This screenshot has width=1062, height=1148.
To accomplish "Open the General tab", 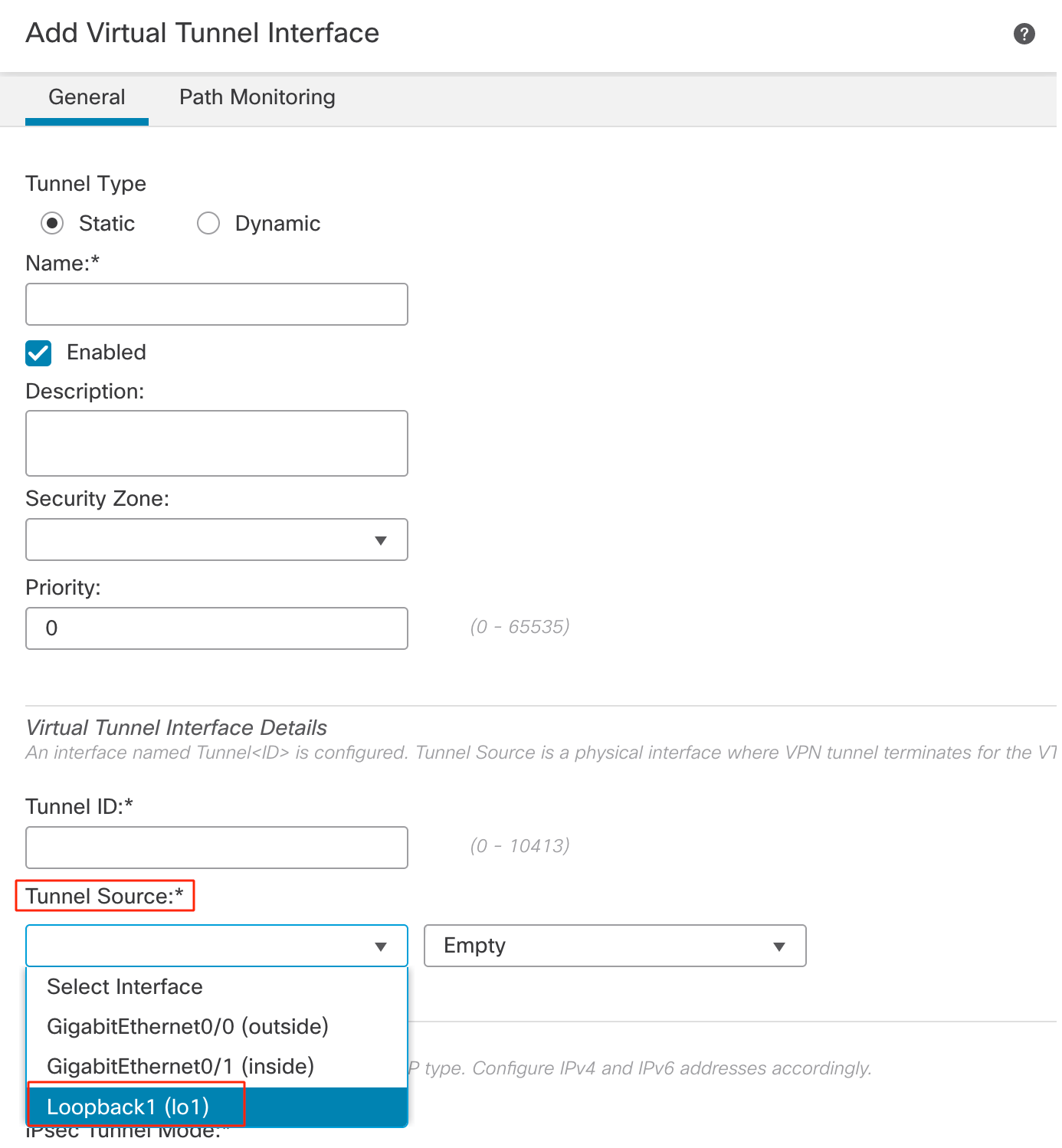I will coord(87,97).
